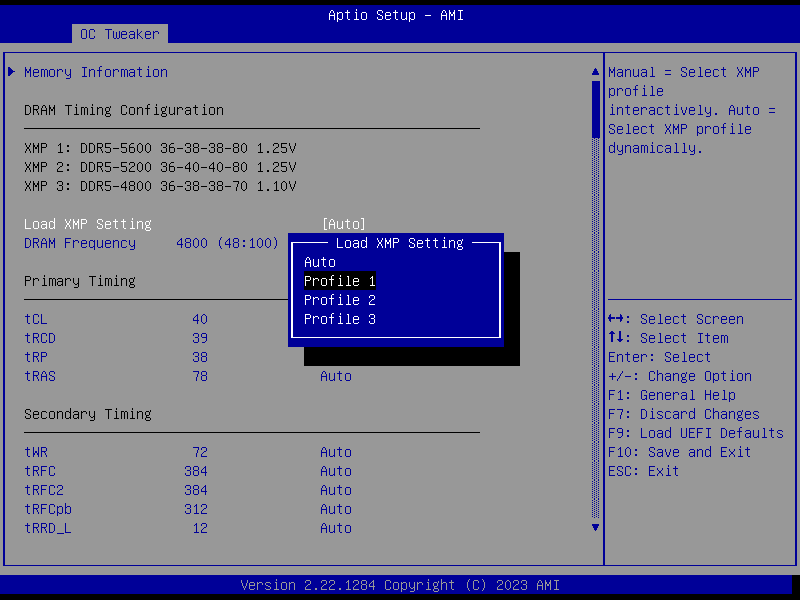The width and height of the screenshot is (800, 600).
Task: Select the tRRD_L timing row
Action: point(188,529)
